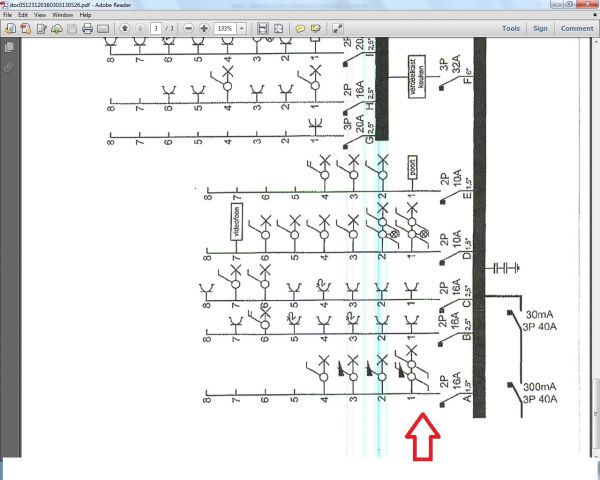Click the 300mA text in the diagram
This screenshot has width=600, height=480.
tap(540, 387)
